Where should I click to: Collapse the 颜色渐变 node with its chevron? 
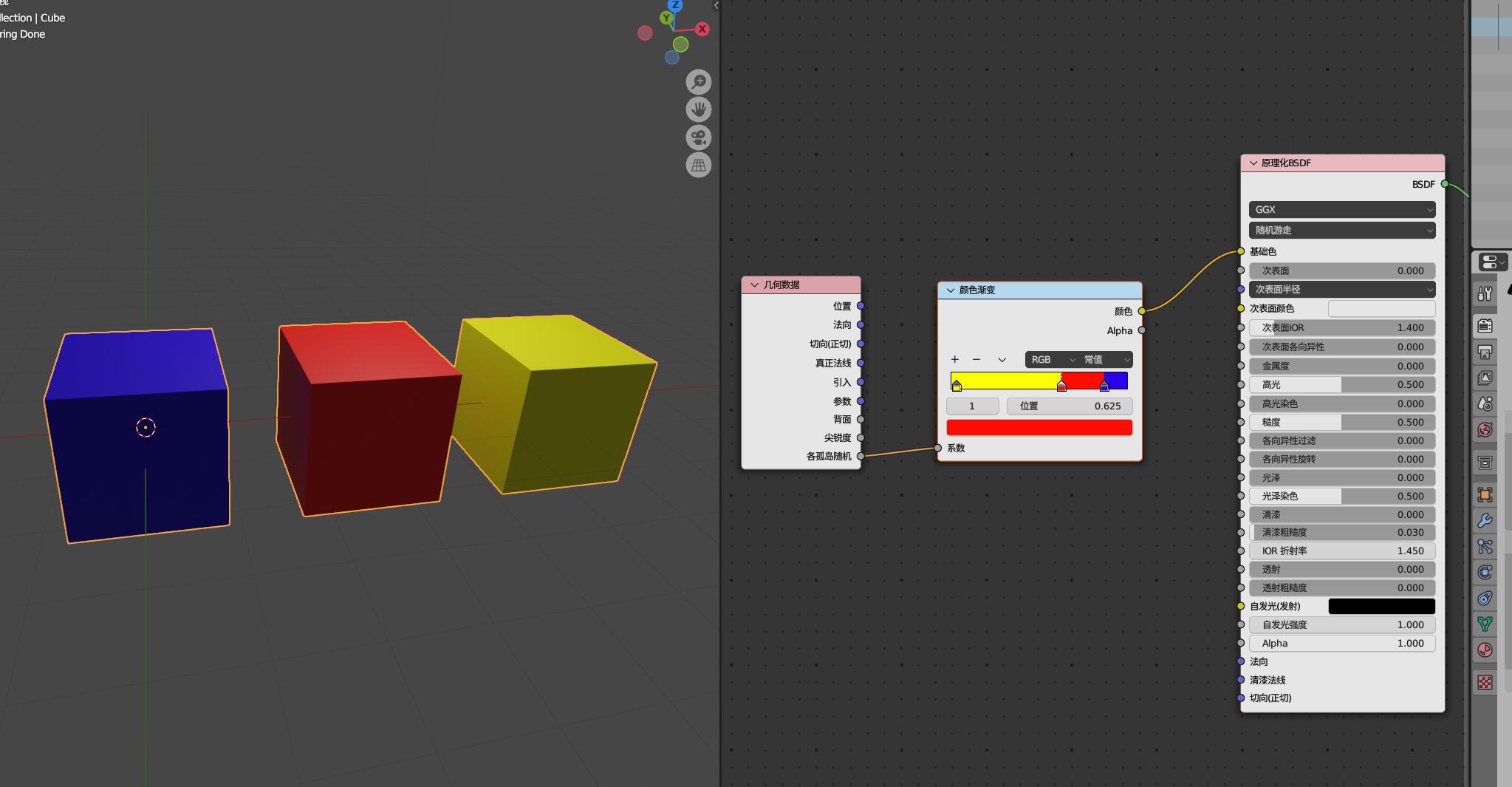(x=951, y=290)
